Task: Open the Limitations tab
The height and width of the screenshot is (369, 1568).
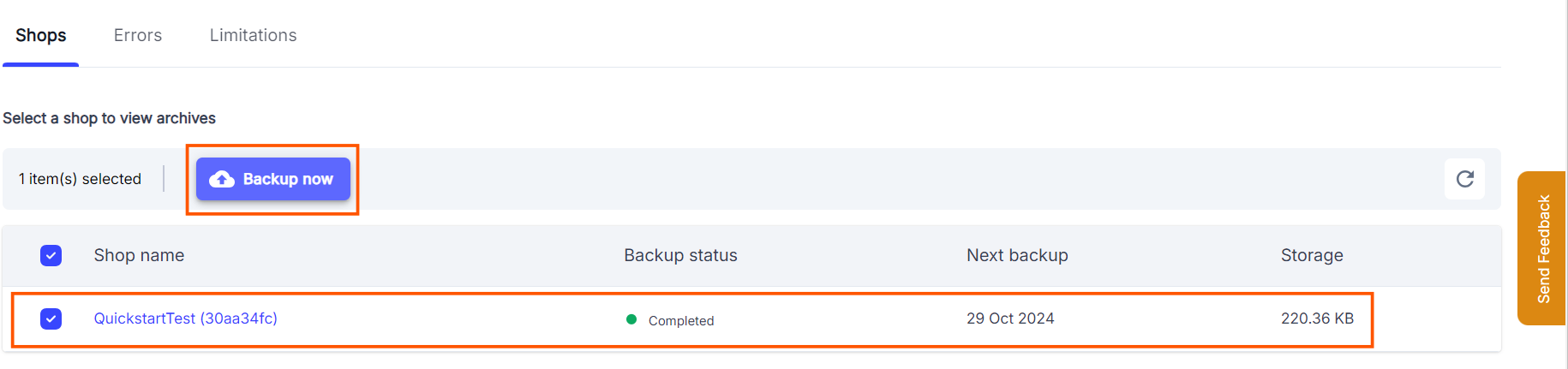Action: pyautogui.click(x=254, y=35)
